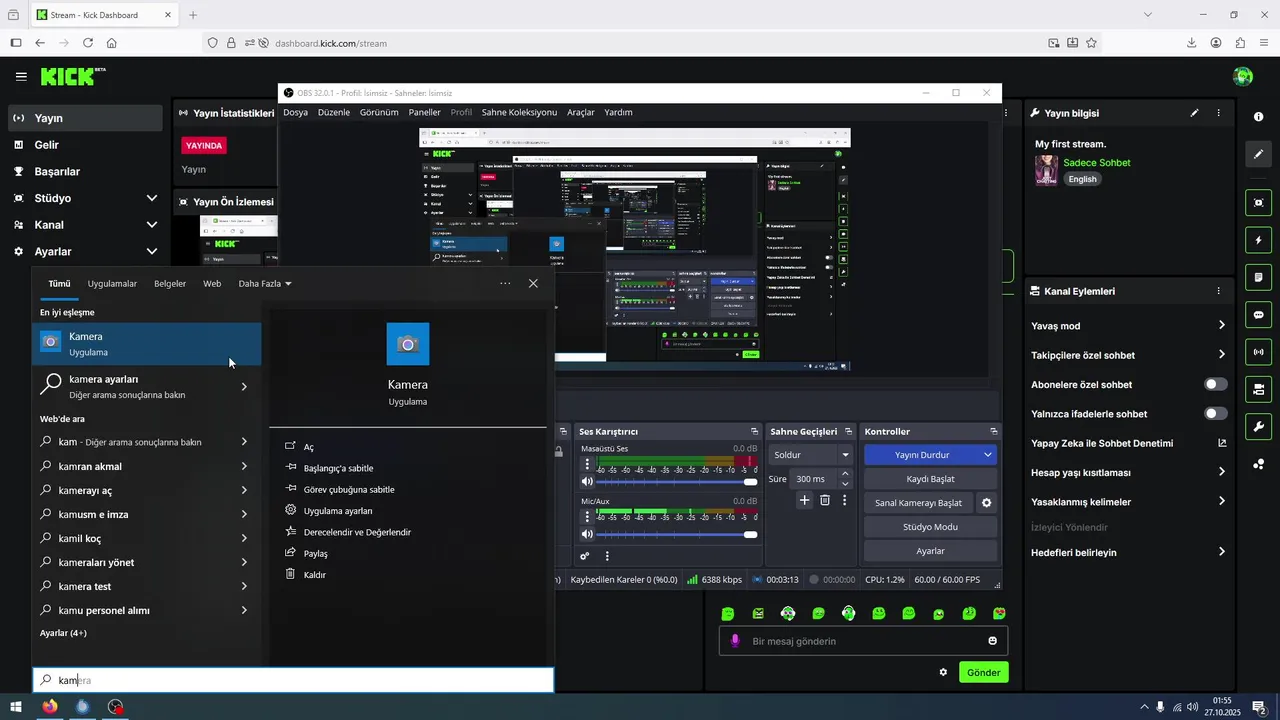This screenshot has height=720, width=1280.
Task: Increase the Süre transition duration stepper
Action: [845, 474]
